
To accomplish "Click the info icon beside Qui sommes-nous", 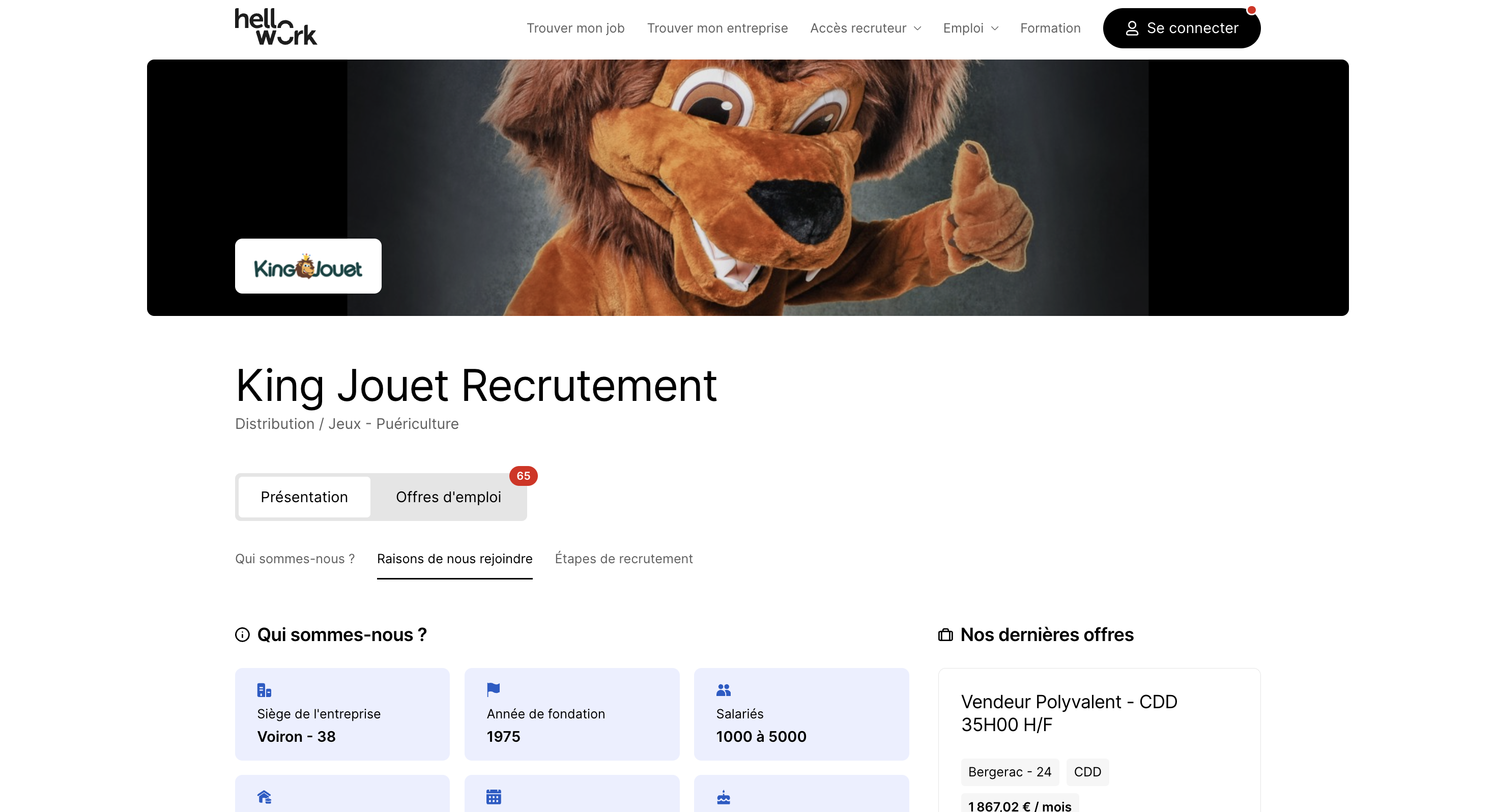I will 242,634.
